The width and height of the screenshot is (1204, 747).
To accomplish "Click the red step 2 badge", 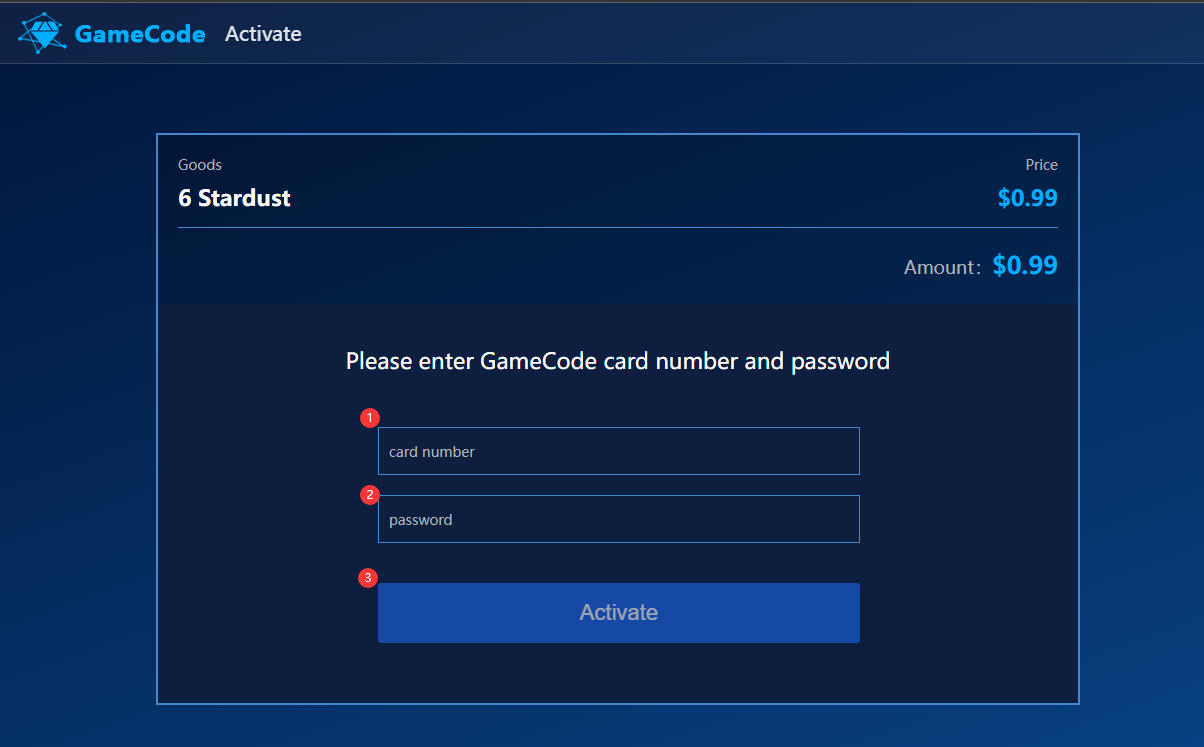I will pos(370,494).
